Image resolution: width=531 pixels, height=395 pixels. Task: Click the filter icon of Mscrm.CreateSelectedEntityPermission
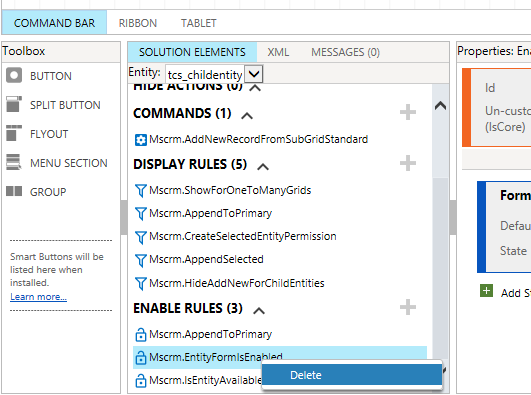coord(141,237)
